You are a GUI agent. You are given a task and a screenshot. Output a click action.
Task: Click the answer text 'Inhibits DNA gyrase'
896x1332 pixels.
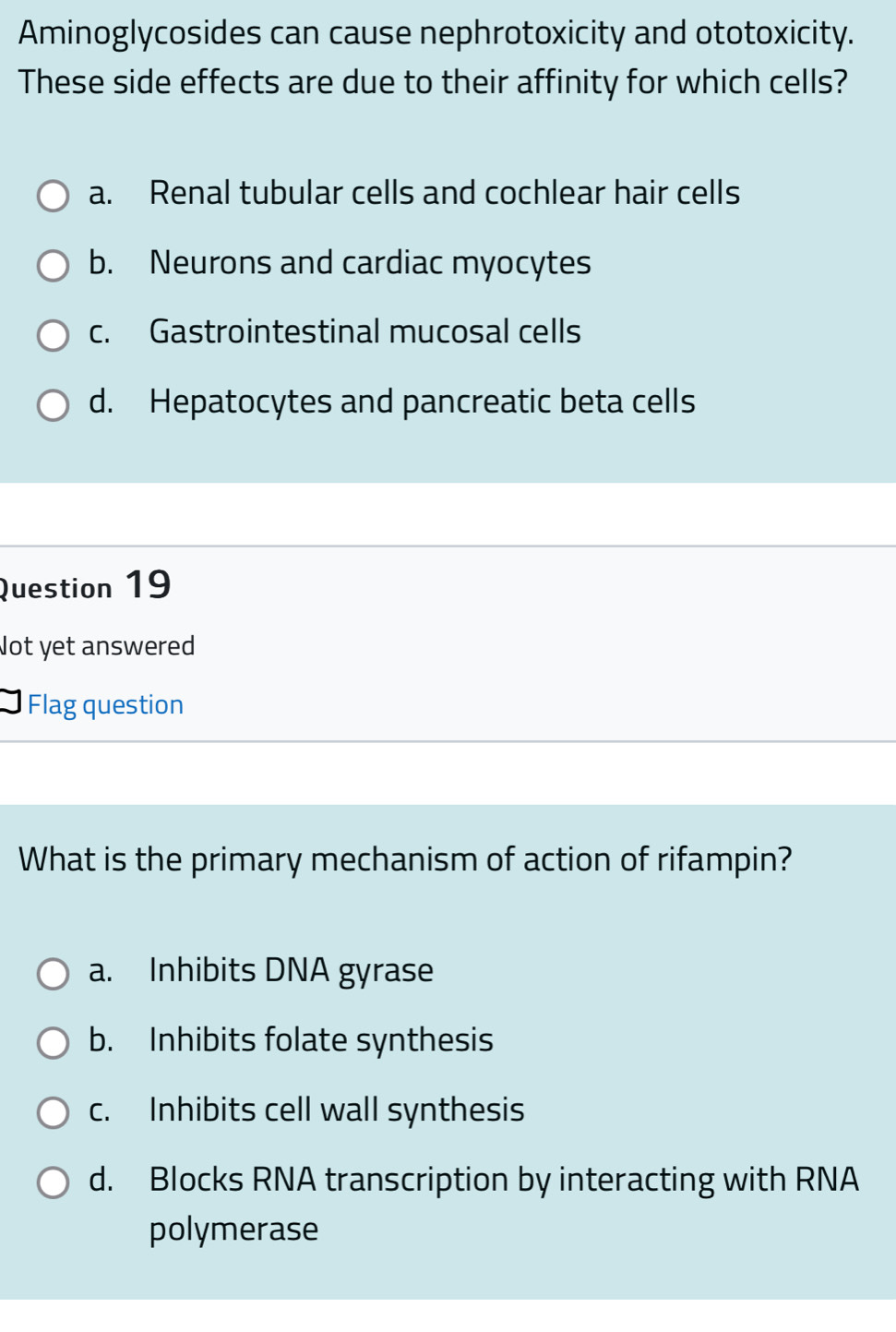coord(291,970)
